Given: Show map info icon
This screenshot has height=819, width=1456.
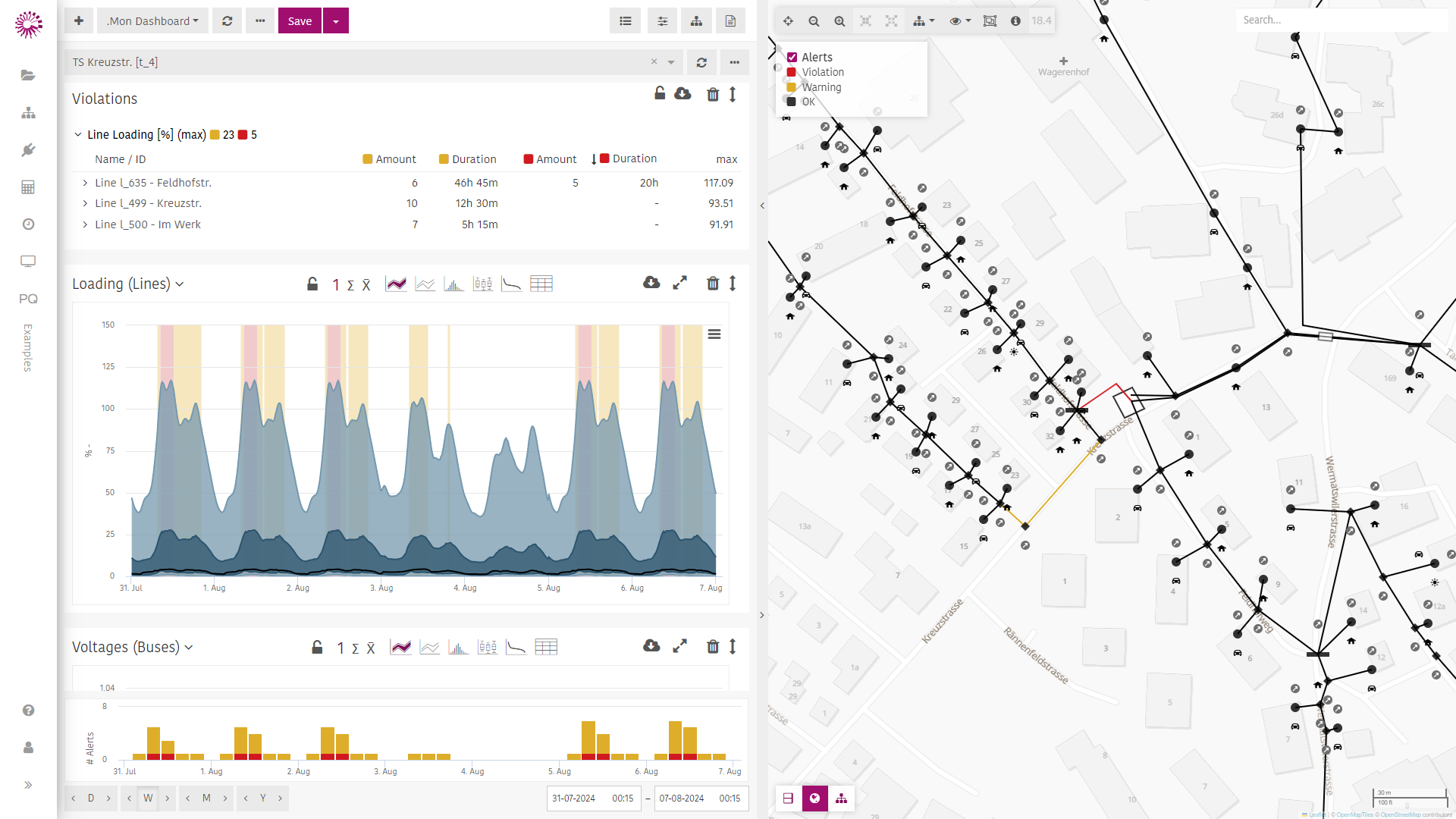Looking at the screenshot, I should coord(1015,21).
